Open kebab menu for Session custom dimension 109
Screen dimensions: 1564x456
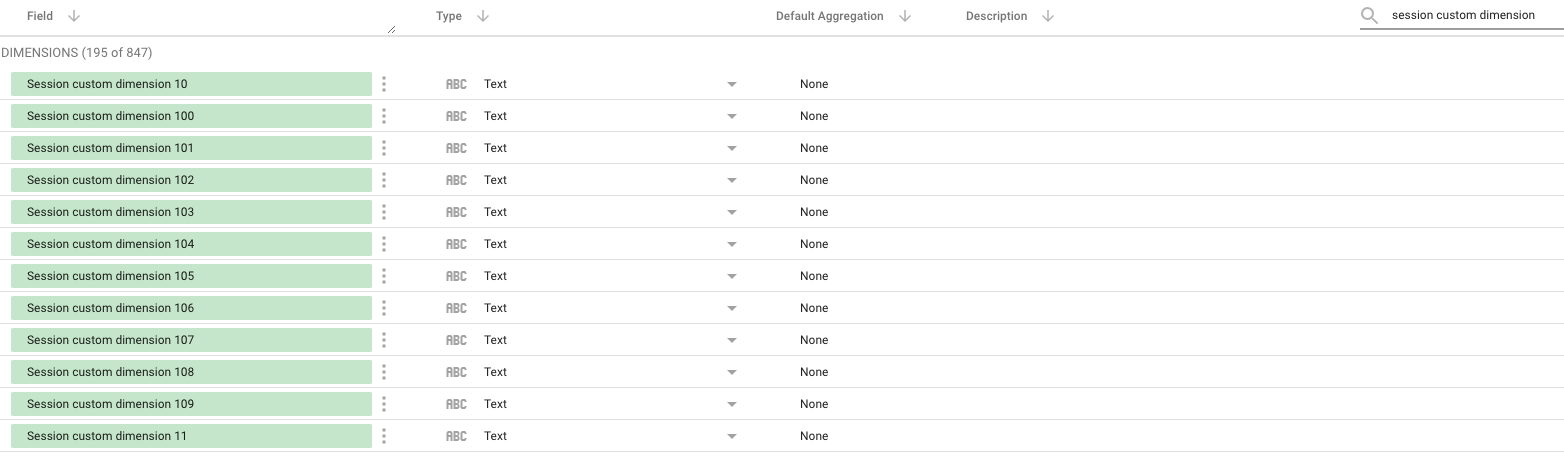384,404
